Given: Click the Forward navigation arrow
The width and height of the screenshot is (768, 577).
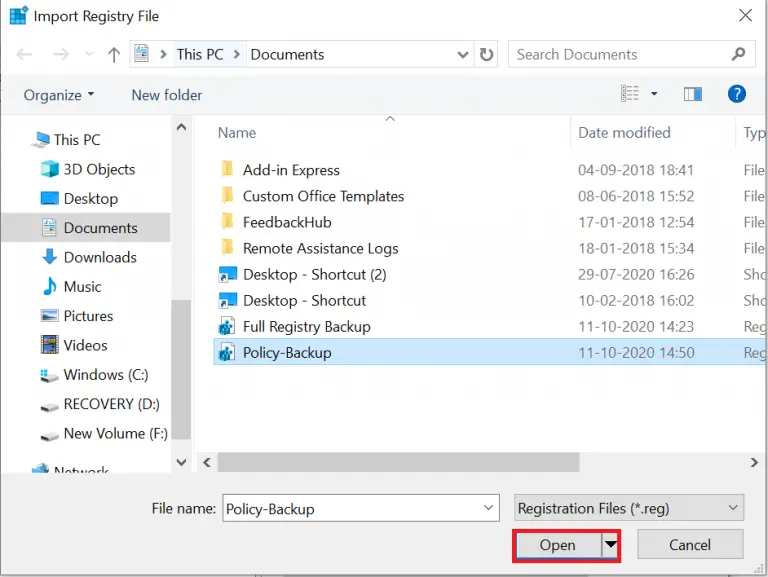Looking at the screenshot, I should (61, 54).
